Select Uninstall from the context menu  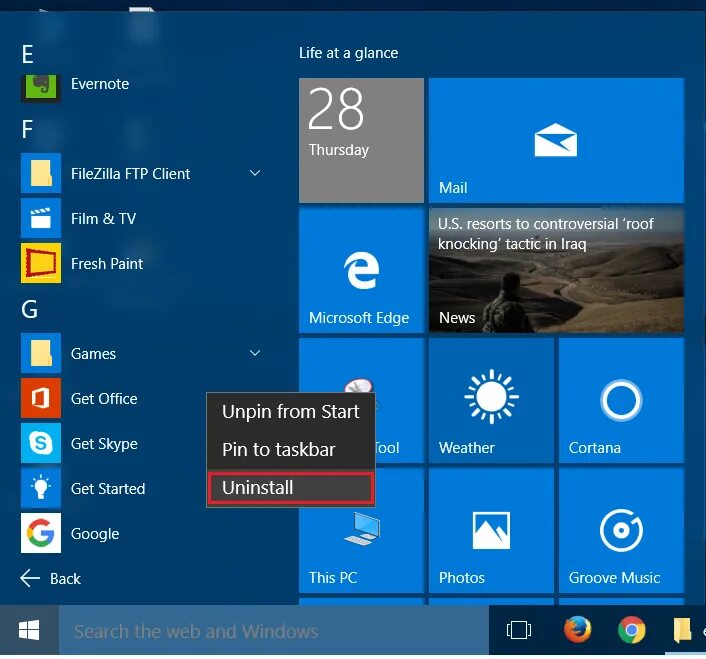(291, 487)
